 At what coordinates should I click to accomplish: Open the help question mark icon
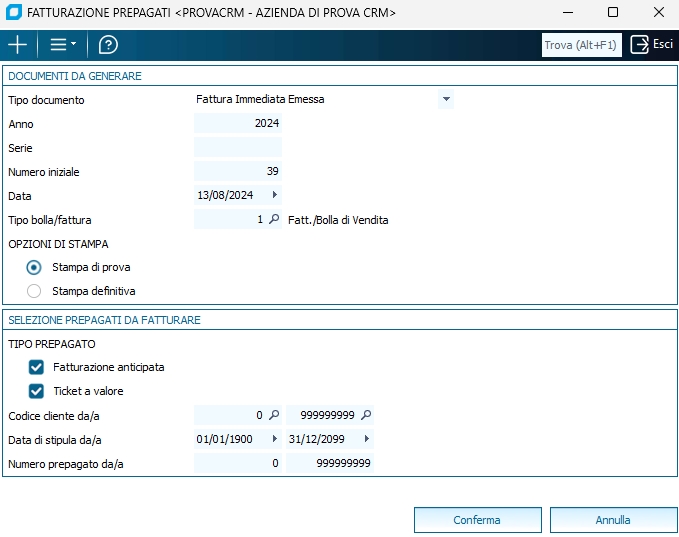(x=108, y=45)
